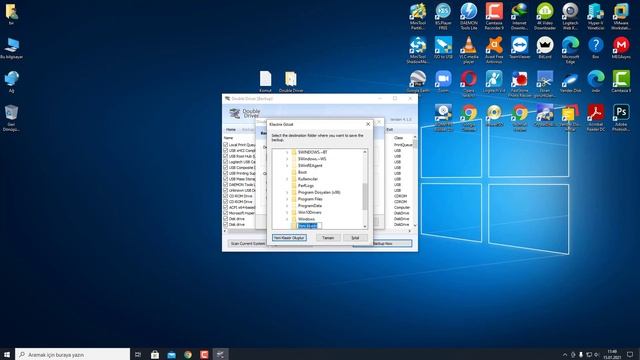Screen dimensions: 640x360
Task: Select the Double Driver folder on desktop
Action: click(291, 81)
